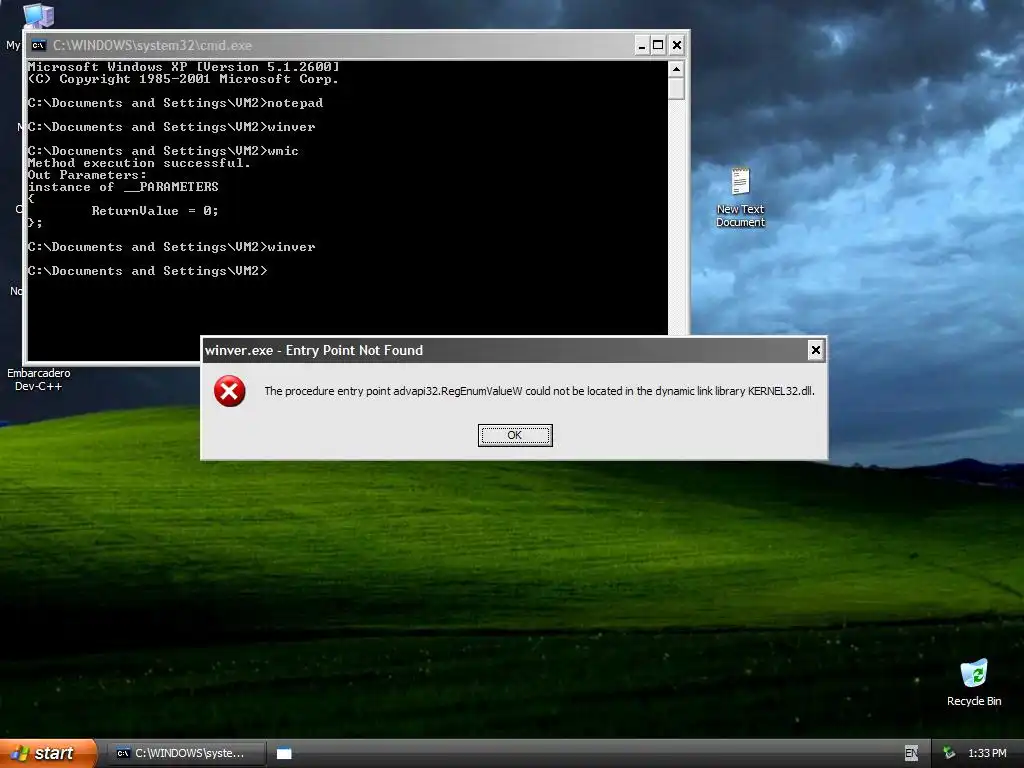This screenshot has width=1024, height=768.
Task: Select the Embarcadero Dev-C++ desktop shortcut
Action: (x=39, y=379)
